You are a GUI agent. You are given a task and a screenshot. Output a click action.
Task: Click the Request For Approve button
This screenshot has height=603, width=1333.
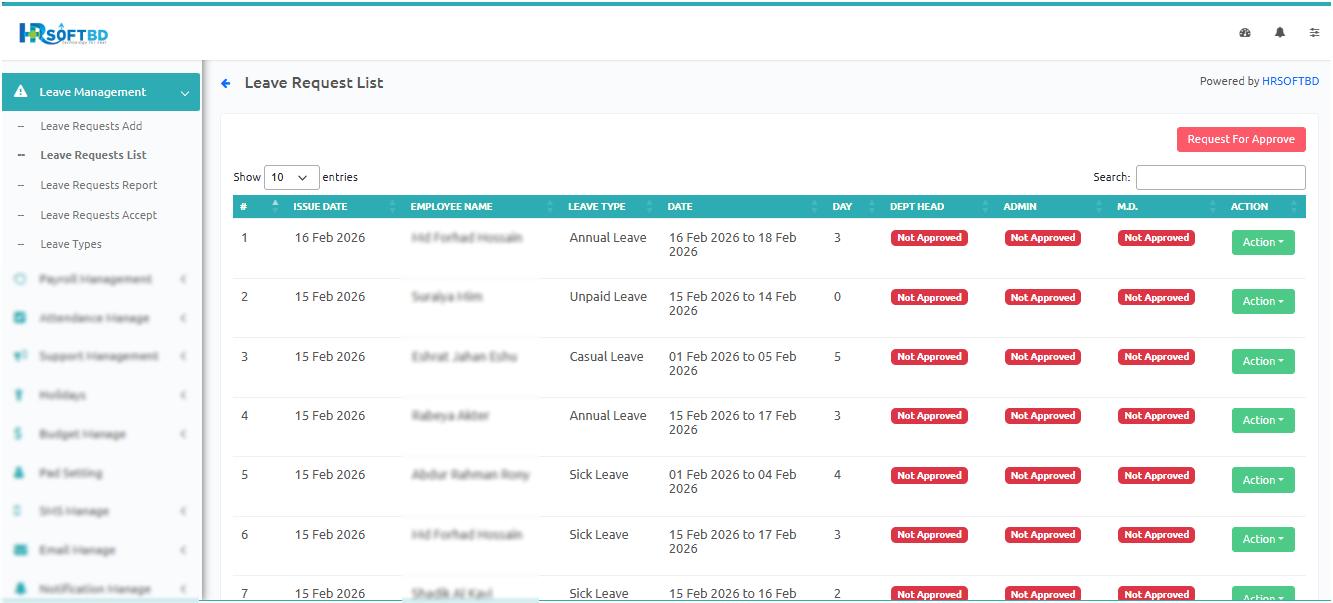coord(1240,140)
